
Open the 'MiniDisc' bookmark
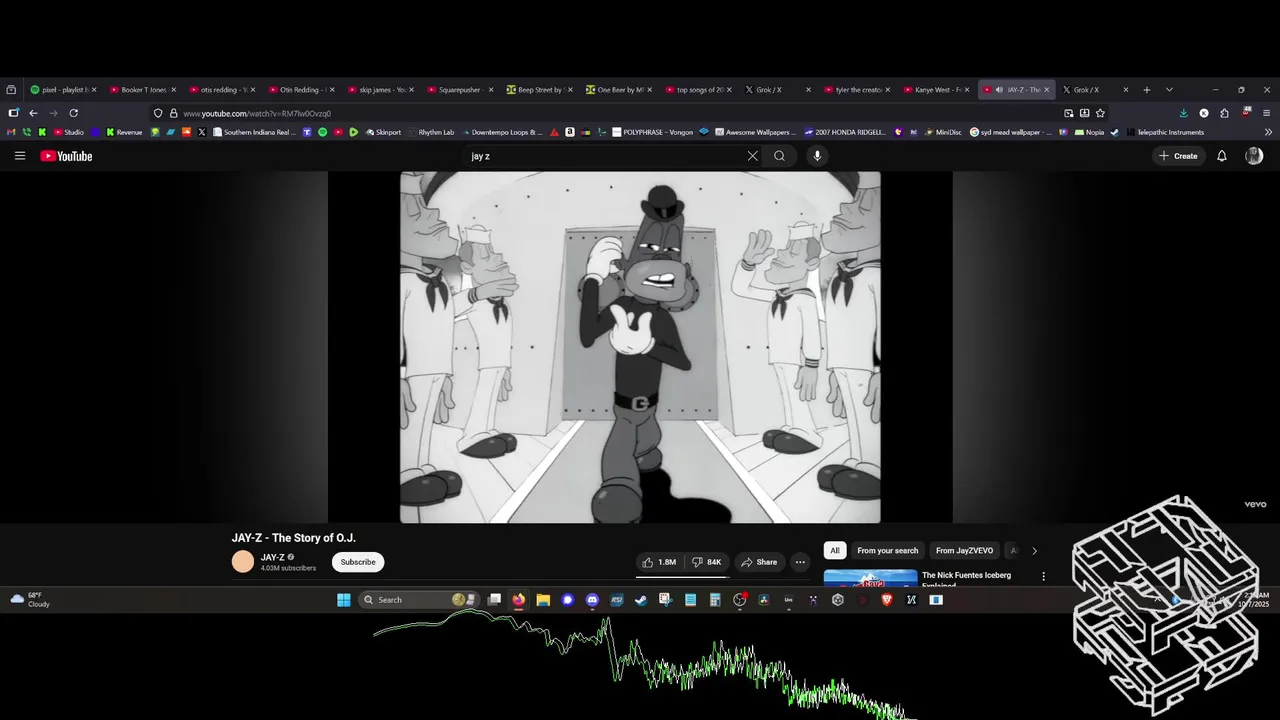click(942, 132)
